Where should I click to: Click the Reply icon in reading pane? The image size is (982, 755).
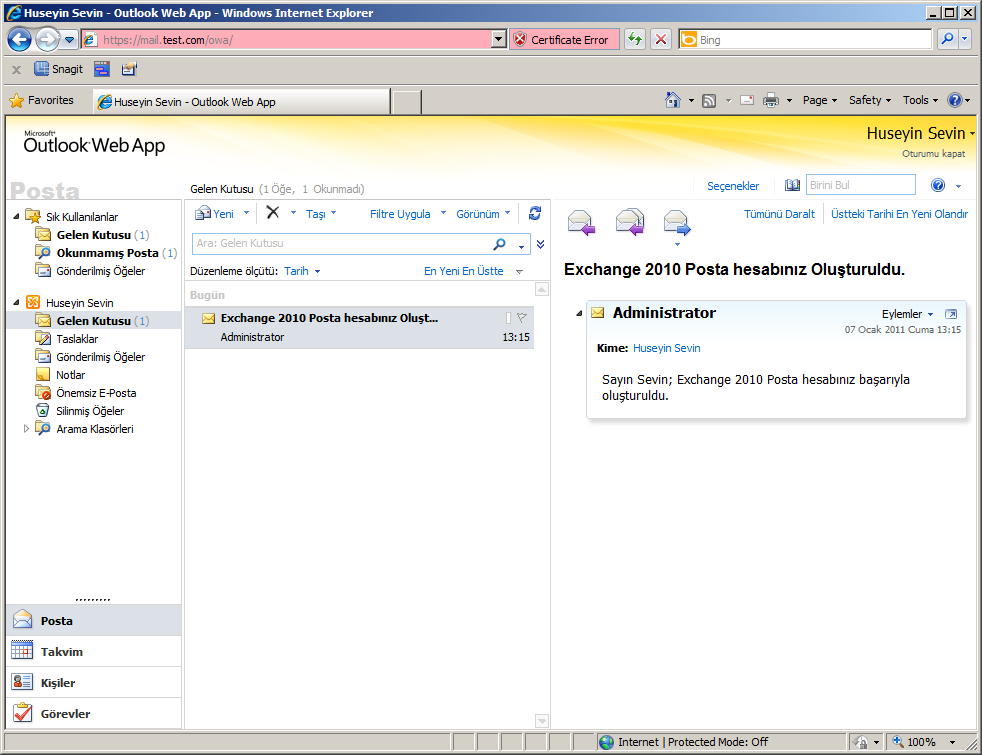click(581, 222)
